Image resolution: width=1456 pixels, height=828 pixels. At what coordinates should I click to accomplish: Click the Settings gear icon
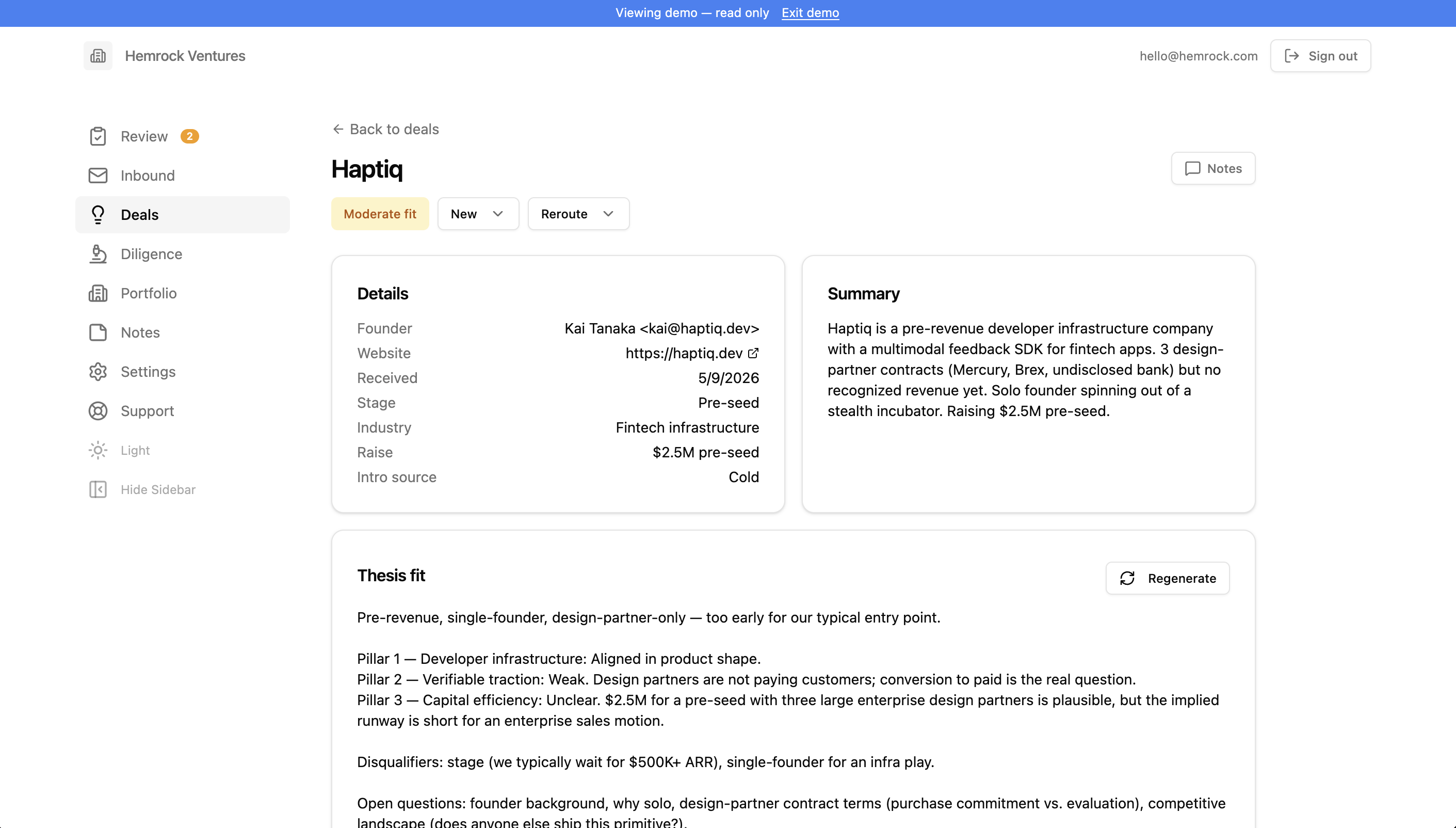[x=98, y=372]
